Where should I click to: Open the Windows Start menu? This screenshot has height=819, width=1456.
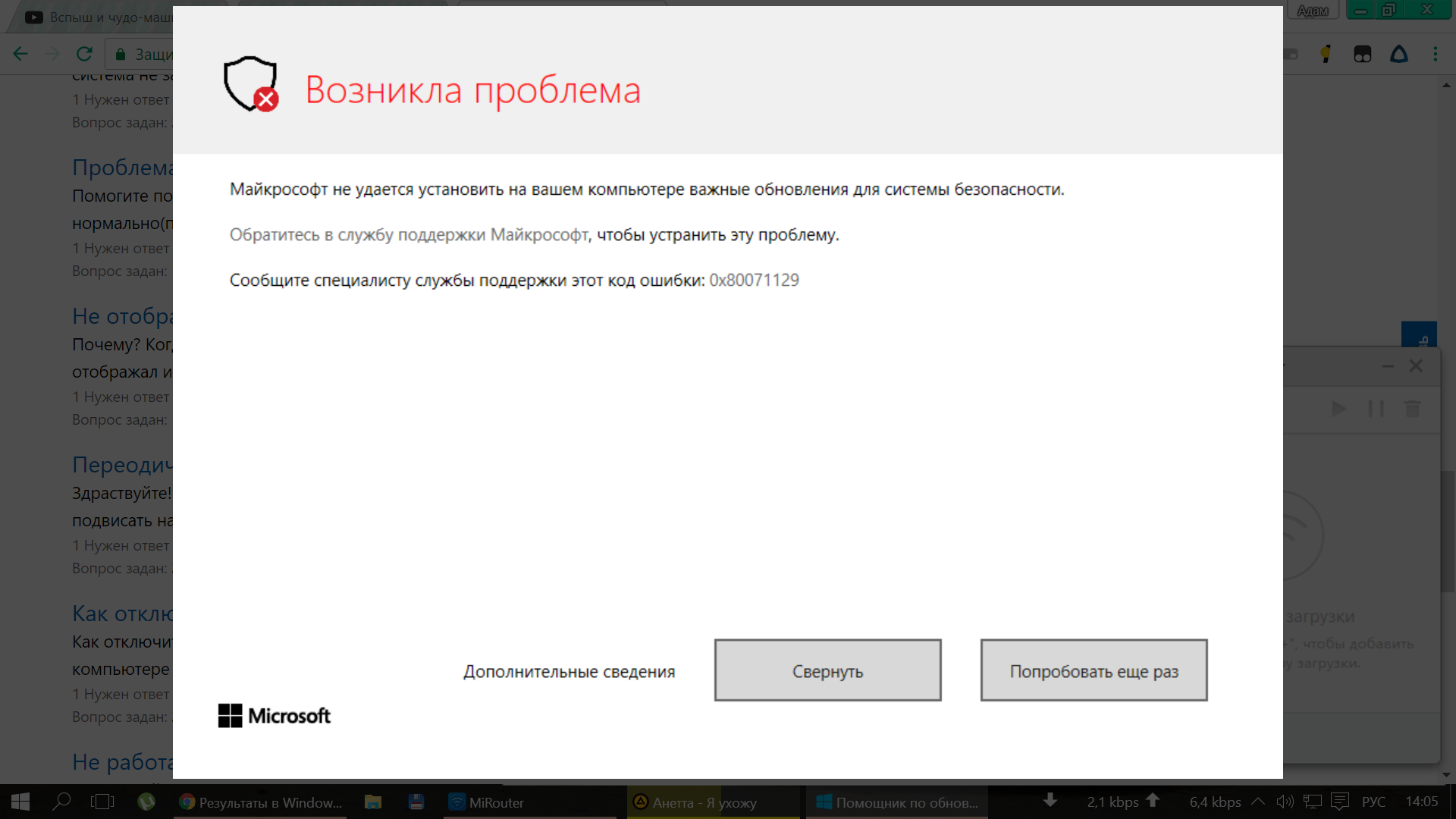point(20,802)
